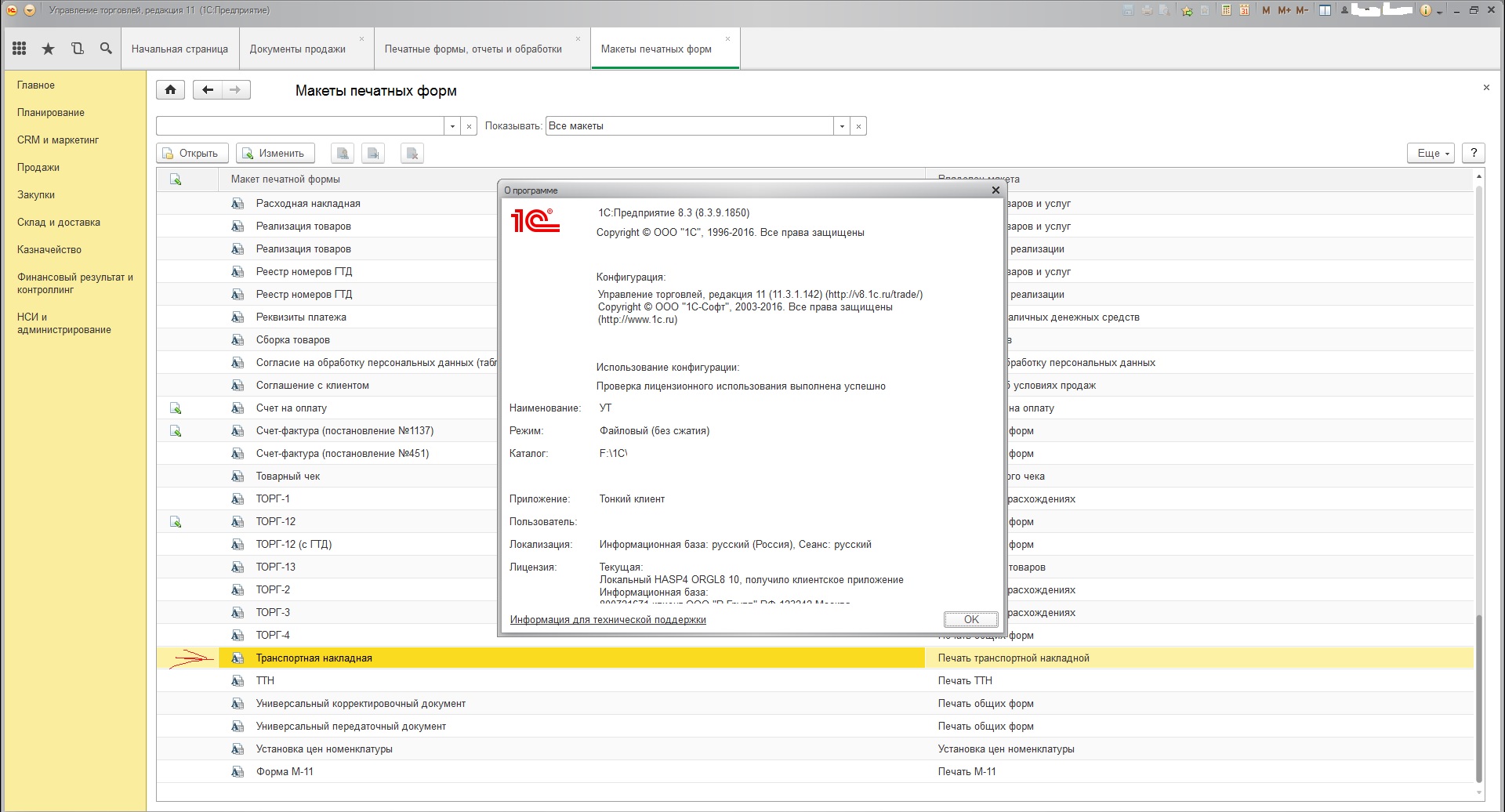Image resolution: width=1505 pixels, height=812 pixels.
Task: Select the Товарный чек row
Action: coord(327,476)
